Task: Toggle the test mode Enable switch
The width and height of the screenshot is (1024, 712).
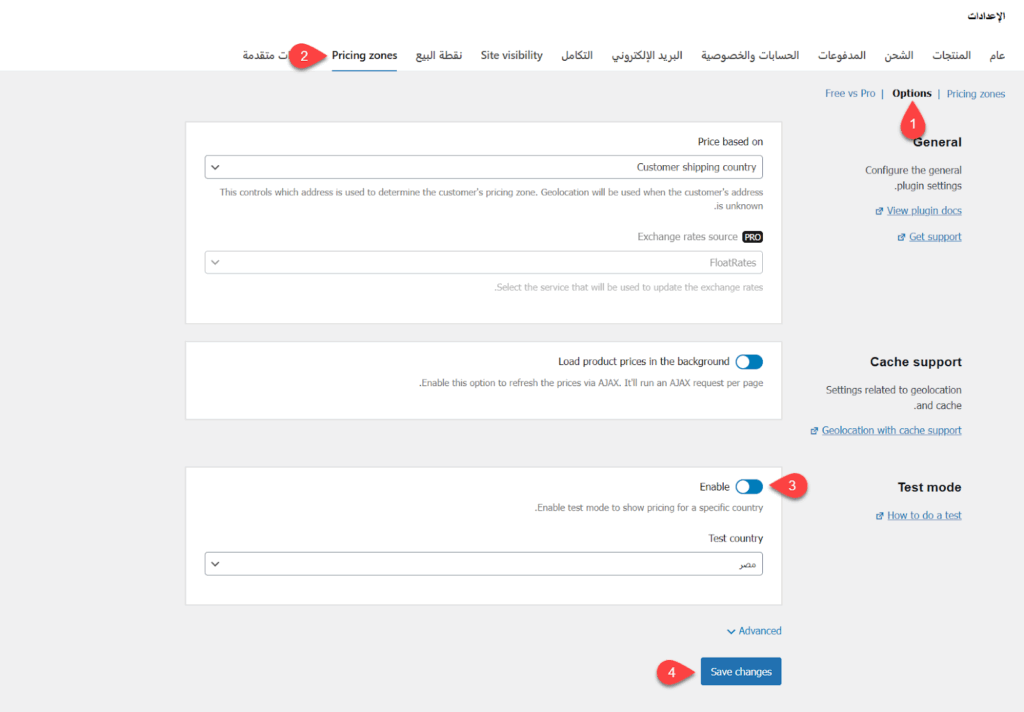Action: coord(748,487)
